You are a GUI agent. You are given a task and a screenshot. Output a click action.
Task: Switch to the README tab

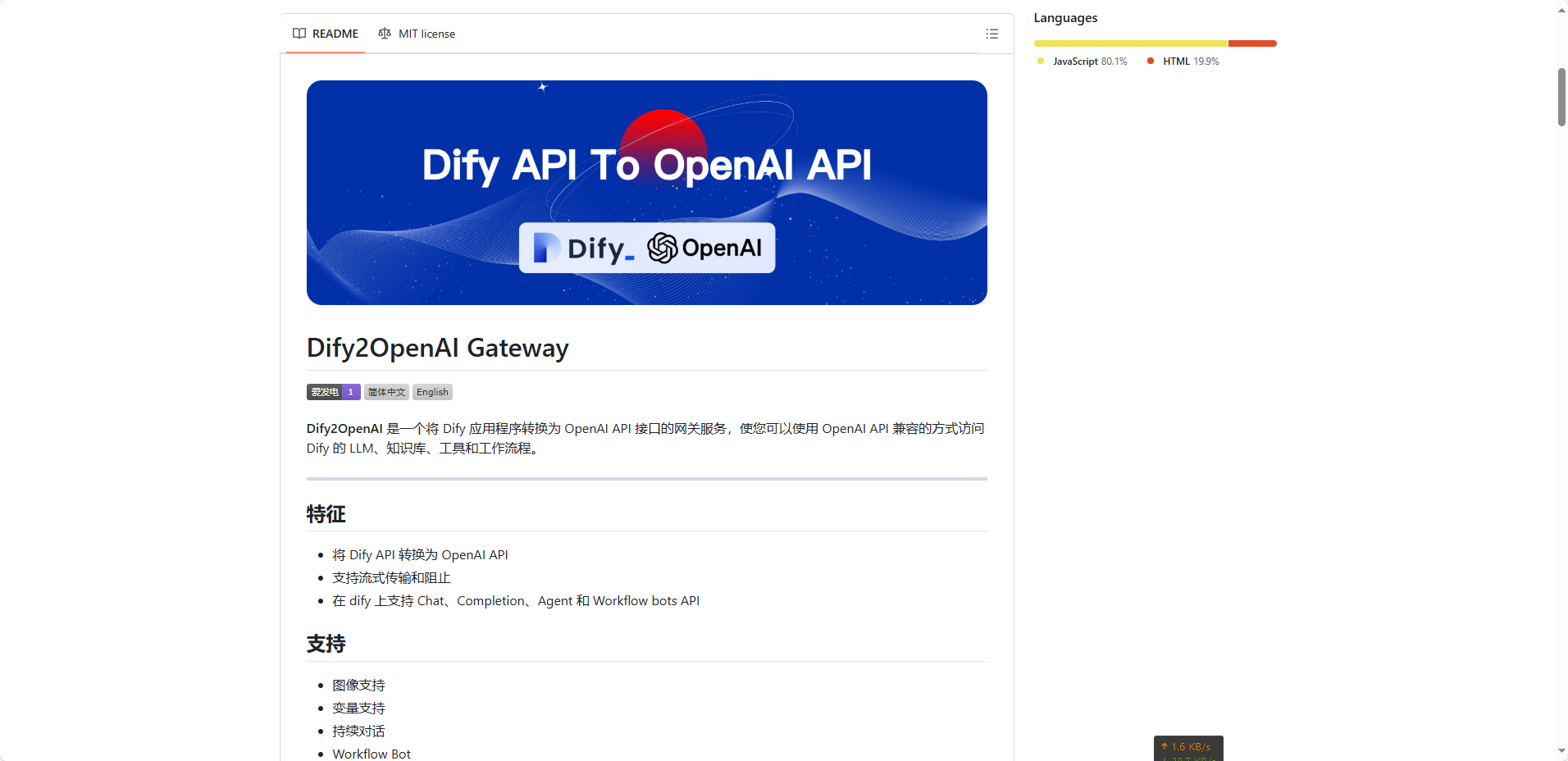click(326, 34)
